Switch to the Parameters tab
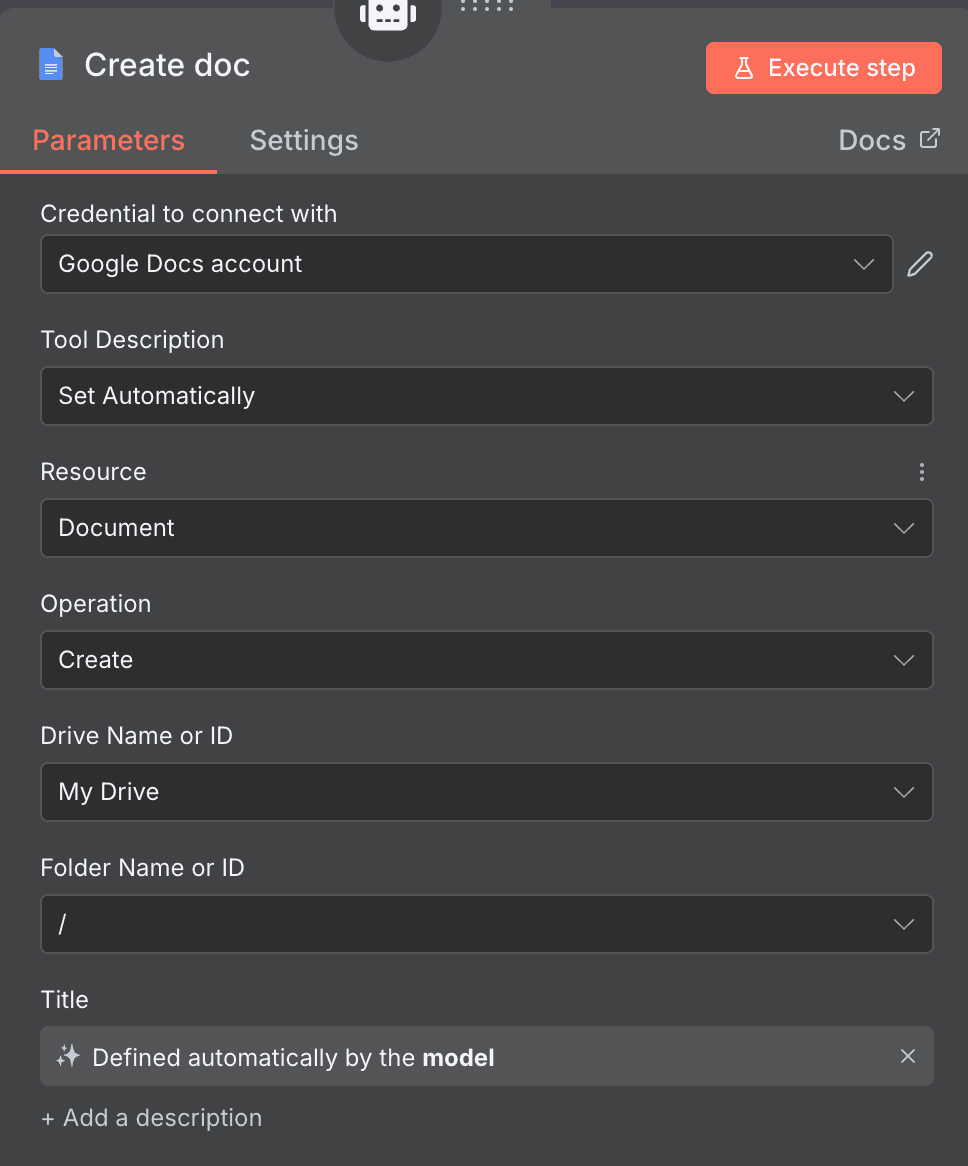 click(108, 141)
